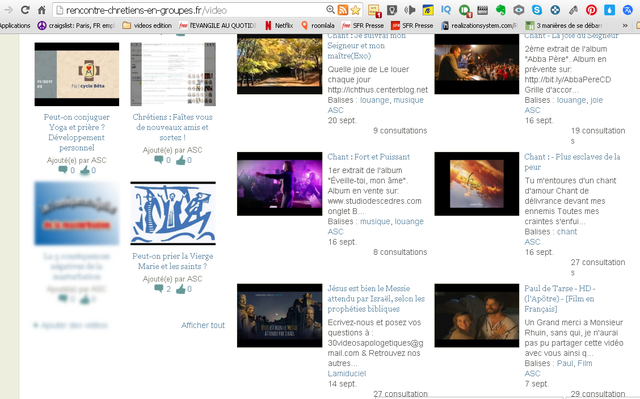The width and height of the screenshot is (640, 399).
Task: Bookmark this page with the star icon
Action: tap(356, 10)
